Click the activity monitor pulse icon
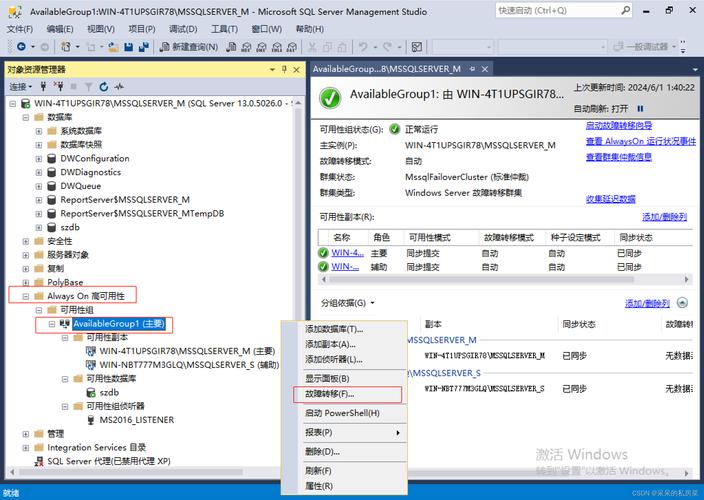 (119, 87)
